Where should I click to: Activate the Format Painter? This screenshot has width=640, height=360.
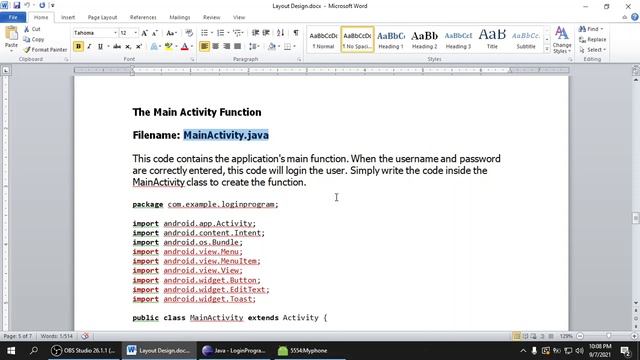coord(45,49)
